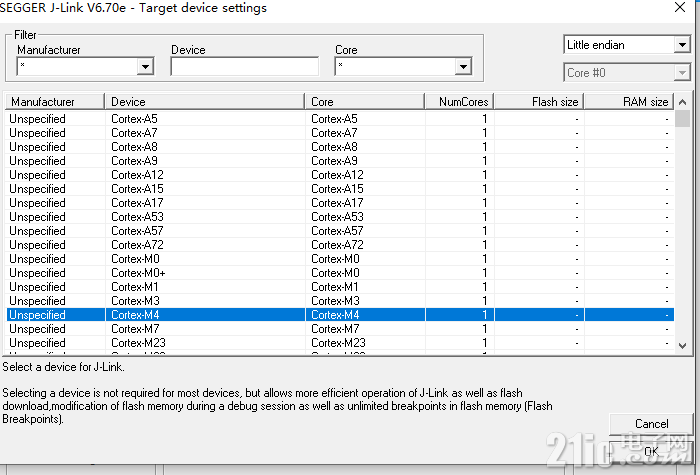The image size is (700, 475).
Task: Select the Cortex-A17 device row
Action: [x=340, y=203]
